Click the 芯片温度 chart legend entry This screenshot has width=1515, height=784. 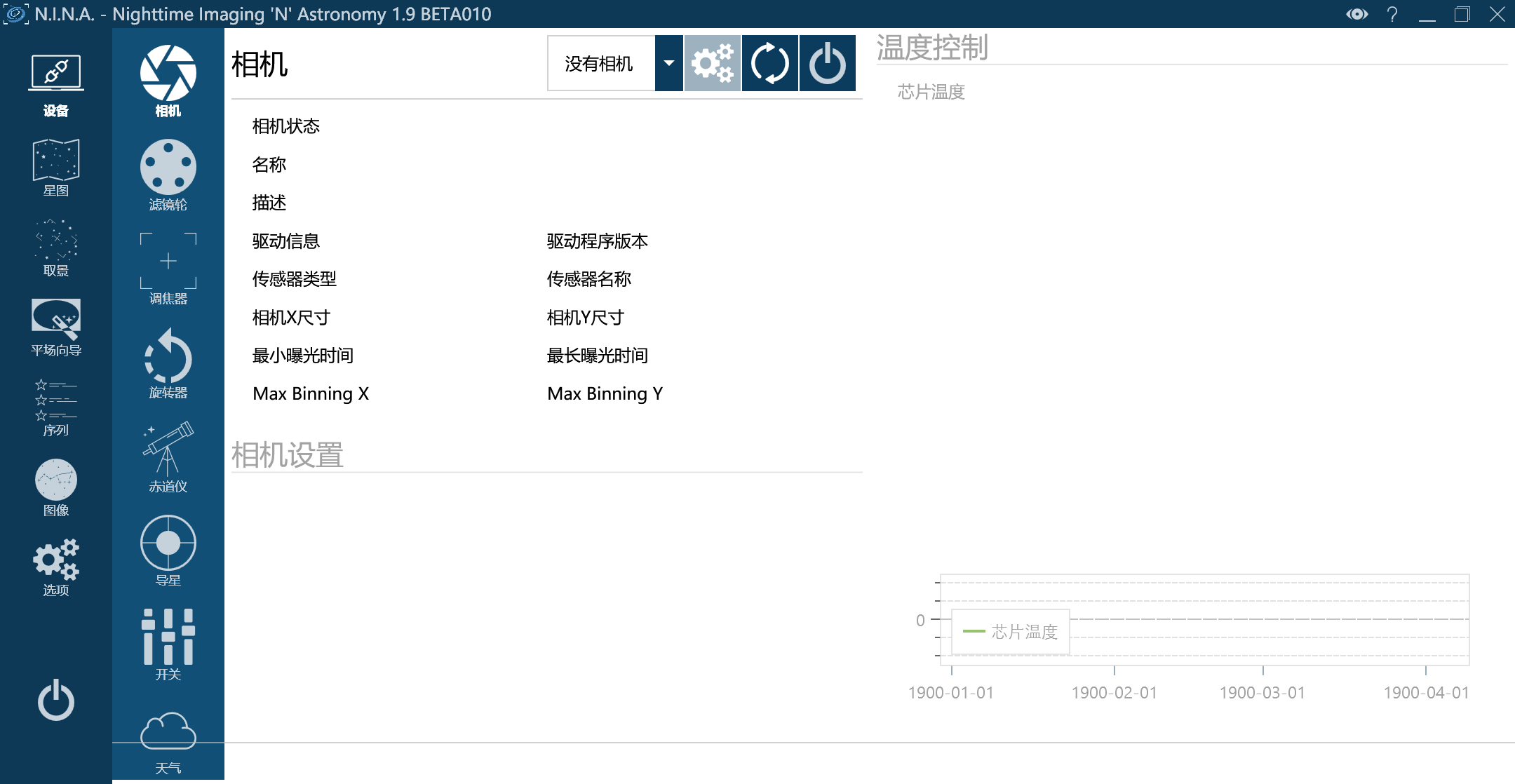(x=1011, y=632)
